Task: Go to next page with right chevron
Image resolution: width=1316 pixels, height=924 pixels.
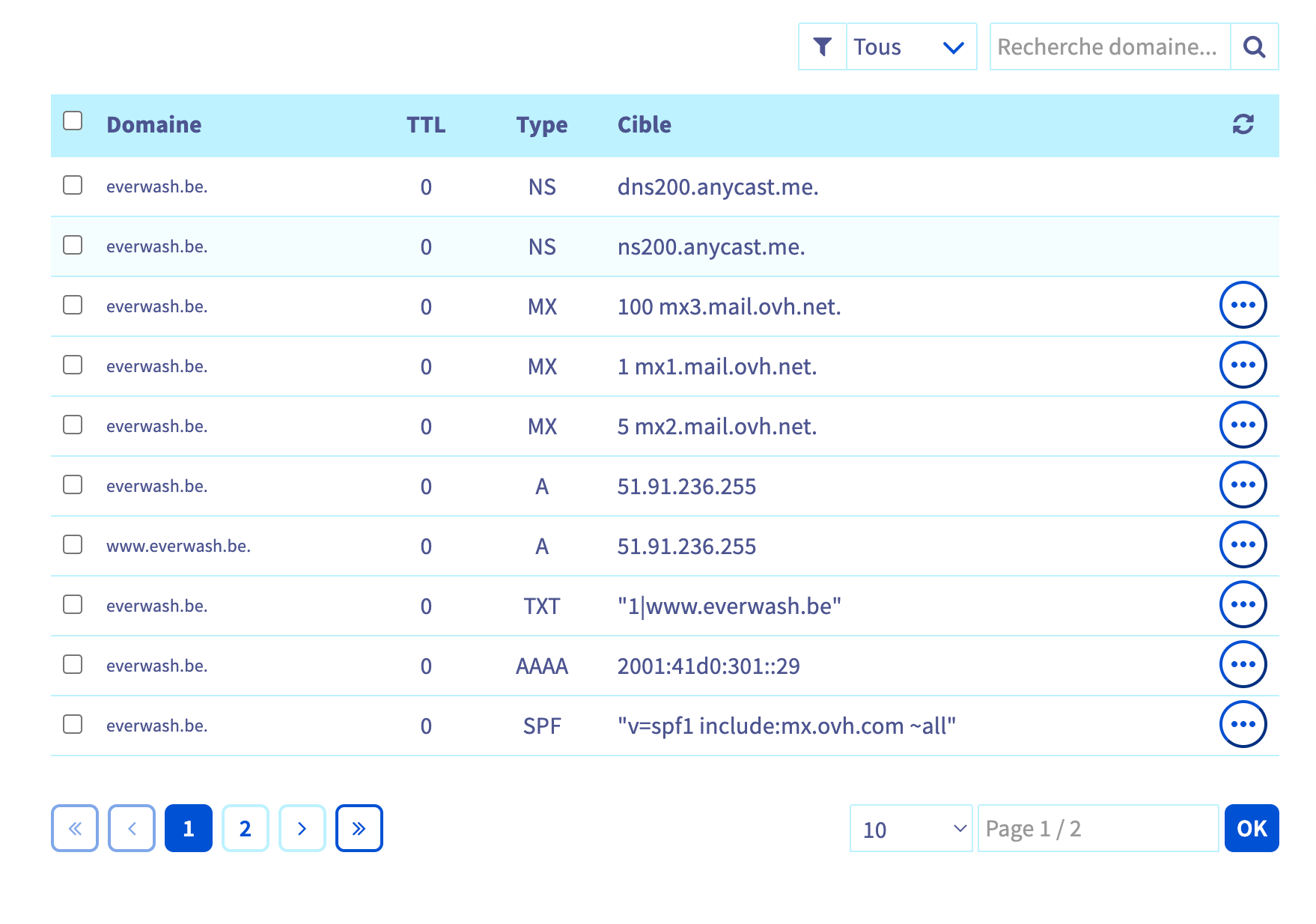Action: tap(302, 828)
